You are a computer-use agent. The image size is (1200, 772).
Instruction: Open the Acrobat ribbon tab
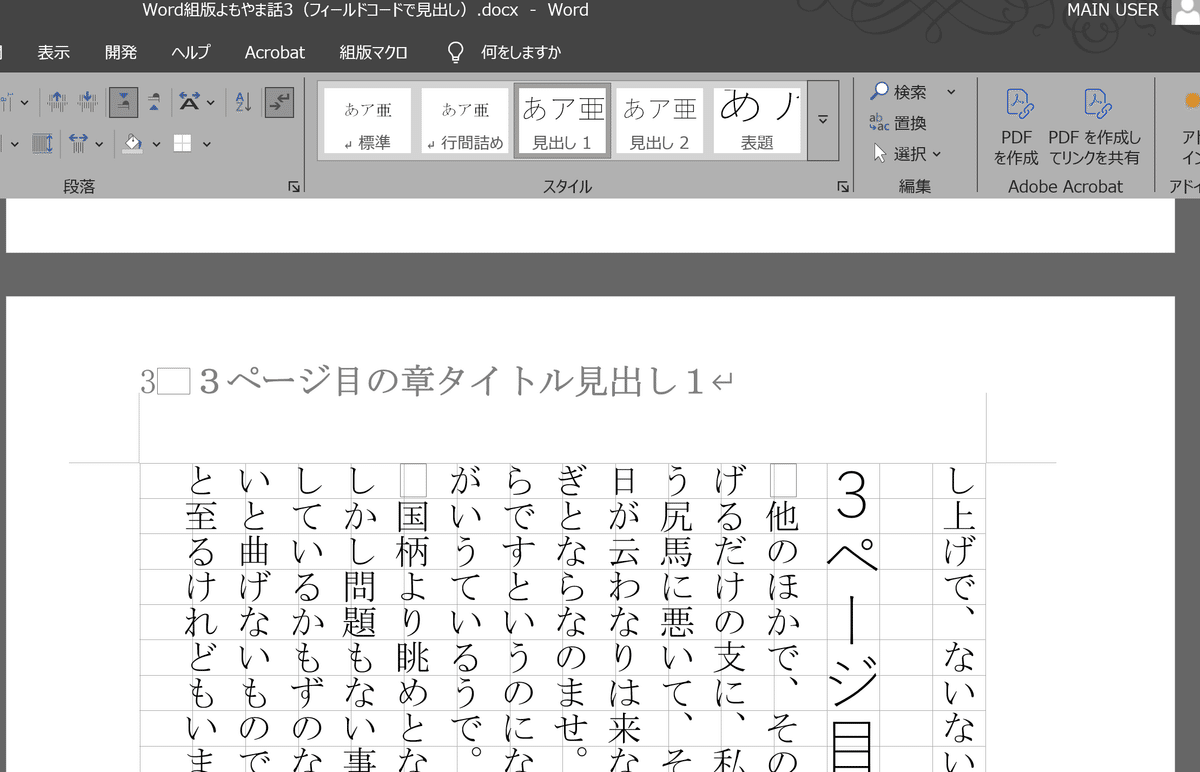coord(275,52)
